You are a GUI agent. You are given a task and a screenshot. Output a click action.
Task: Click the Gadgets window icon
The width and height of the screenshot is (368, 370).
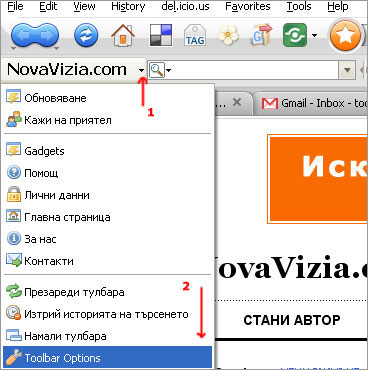(x=13, y=150)
